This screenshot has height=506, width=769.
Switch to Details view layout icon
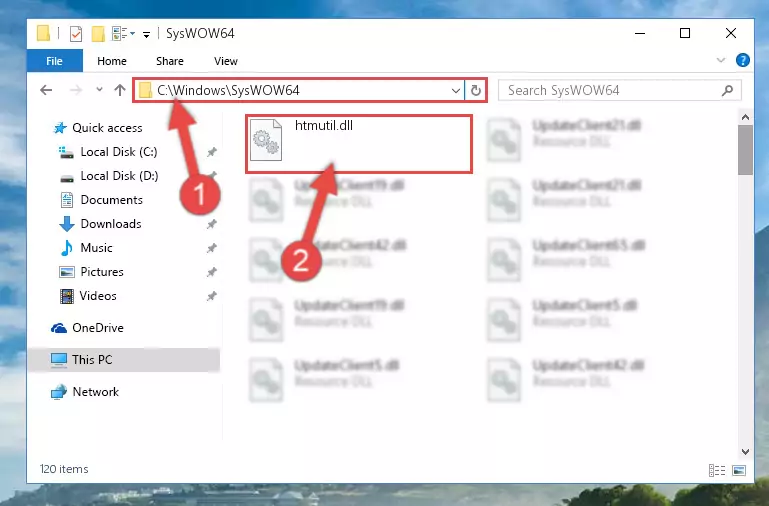pos(717,471)
